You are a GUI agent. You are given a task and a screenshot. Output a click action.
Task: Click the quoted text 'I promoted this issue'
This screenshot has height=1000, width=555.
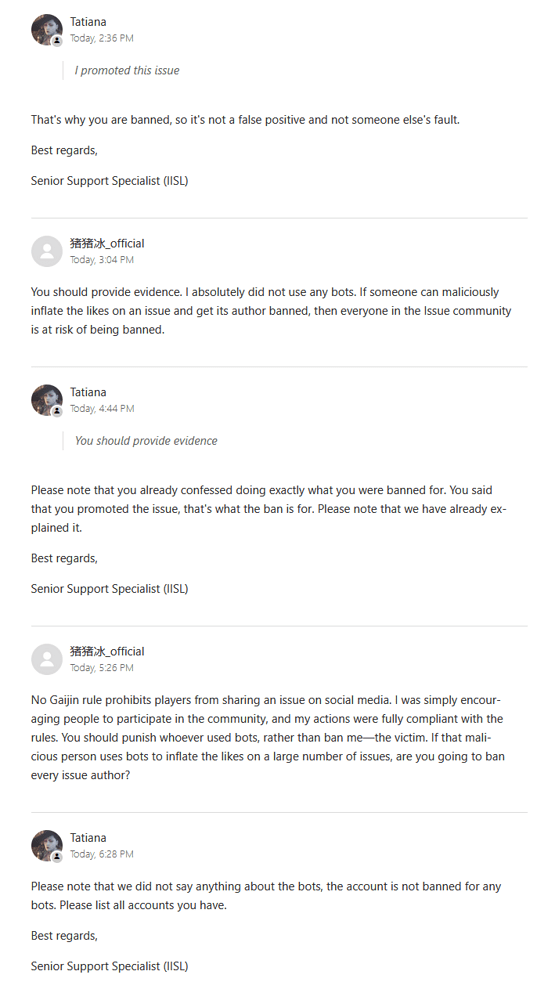tap(127, 70)
